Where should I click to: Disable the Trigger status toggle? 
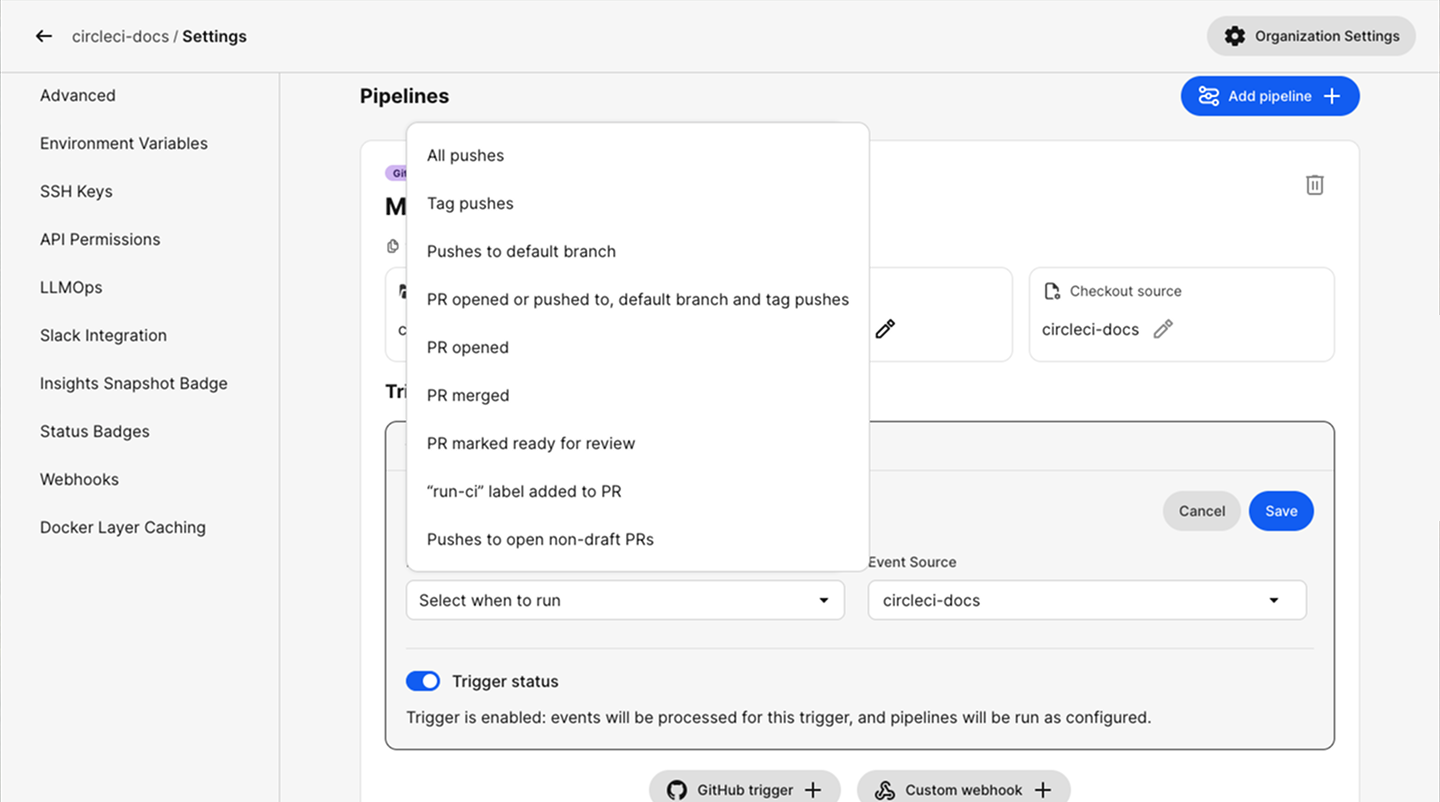[x=423, y=681]
